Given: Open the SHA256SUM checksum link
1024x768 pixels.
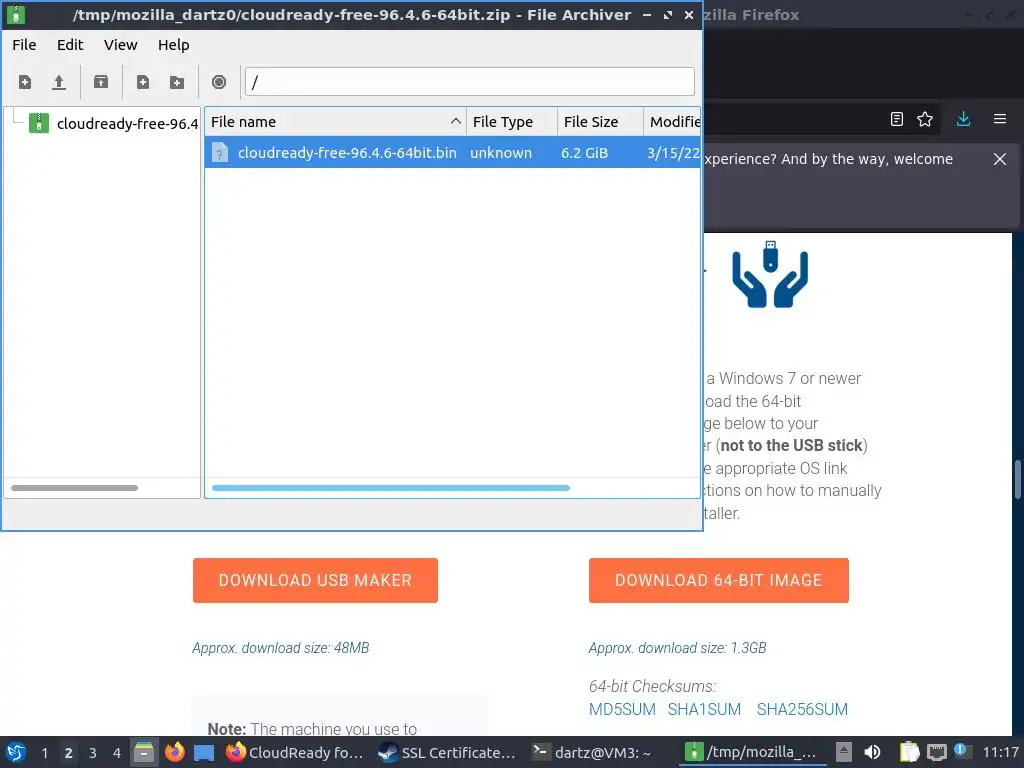Looking at the screenshot, I should click(x=802, y=709).
